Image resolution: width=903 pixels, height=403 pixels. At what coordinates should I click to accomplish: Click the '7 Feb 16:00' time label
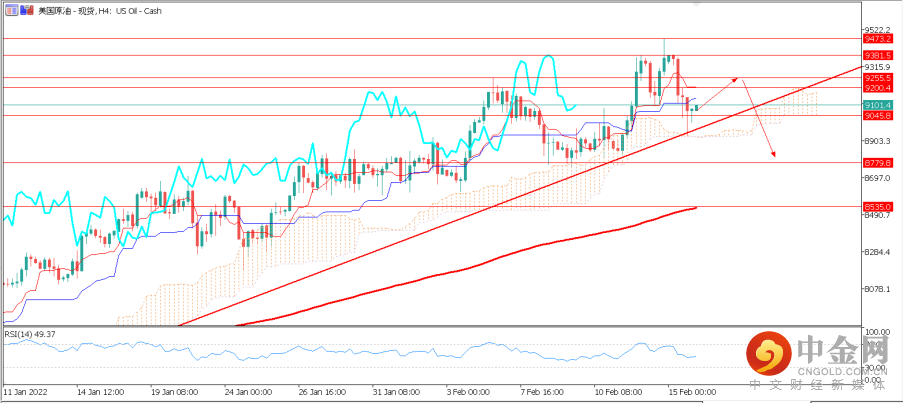pos(544,392)
